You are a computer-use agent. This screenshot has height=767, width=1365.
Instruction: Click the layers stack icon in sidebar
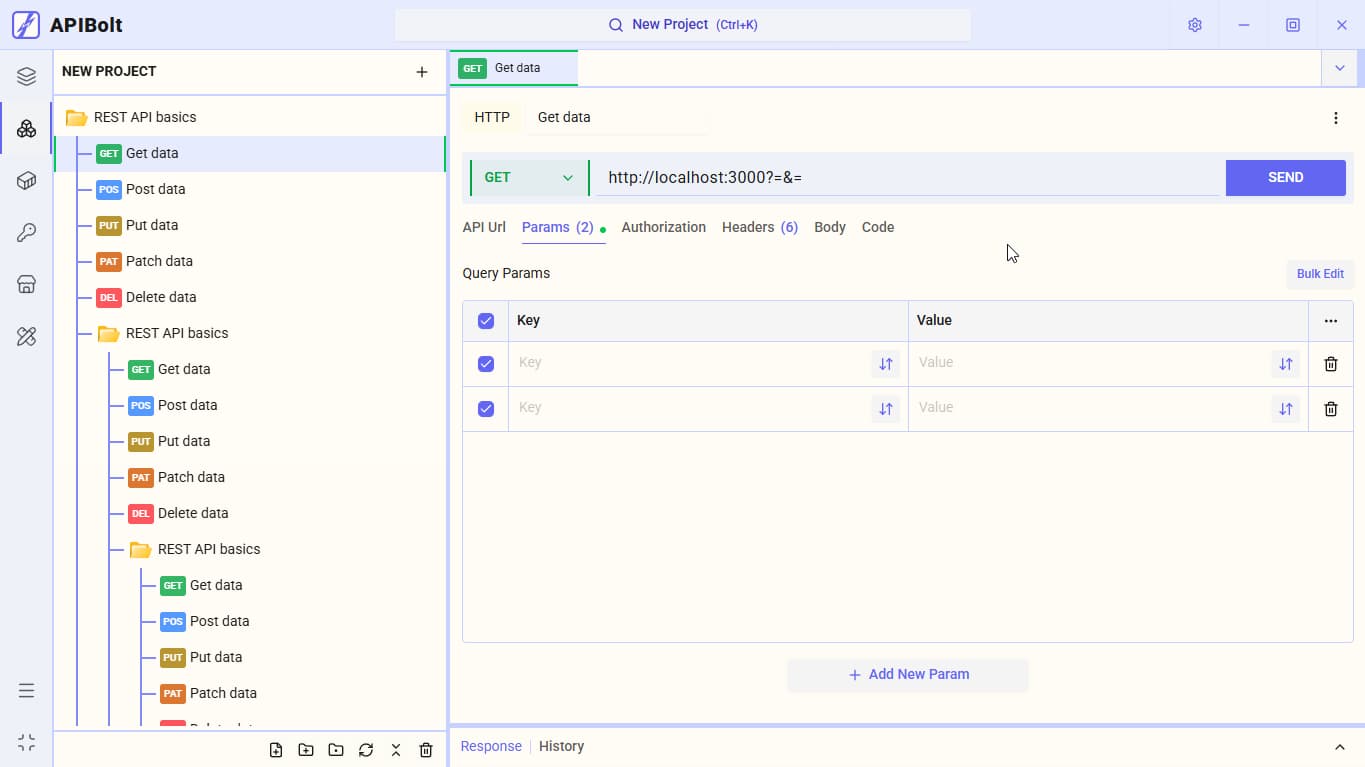pos(27,76)
